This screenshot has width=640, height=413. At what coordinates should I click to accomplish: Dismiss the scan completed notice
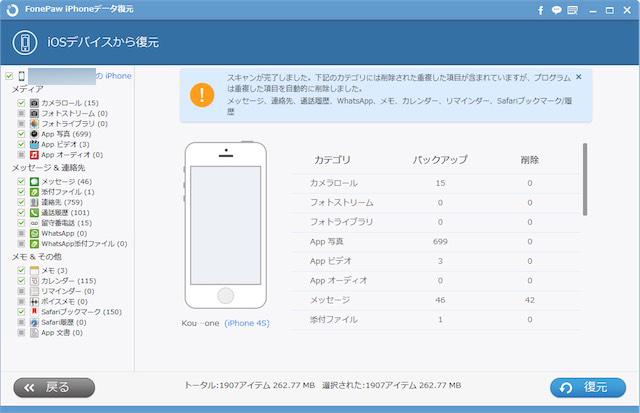(579, 77)
